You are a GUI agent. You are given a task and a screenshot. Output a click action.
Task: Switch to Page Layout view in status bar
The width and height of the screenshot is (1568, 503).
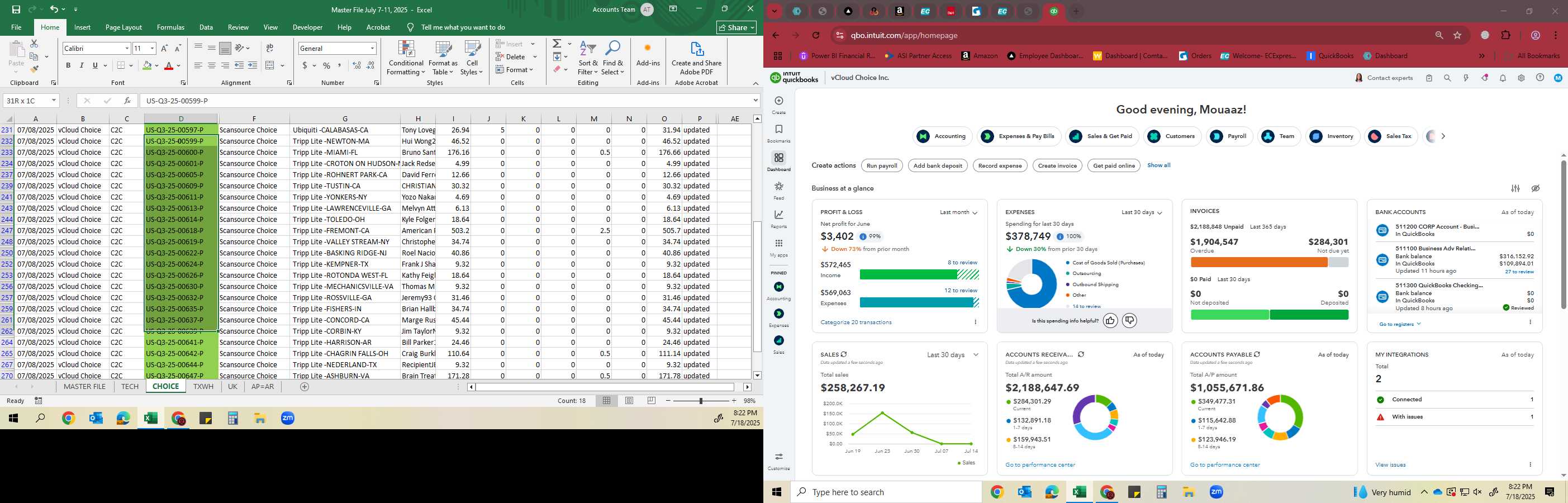(x=629, y=401)
